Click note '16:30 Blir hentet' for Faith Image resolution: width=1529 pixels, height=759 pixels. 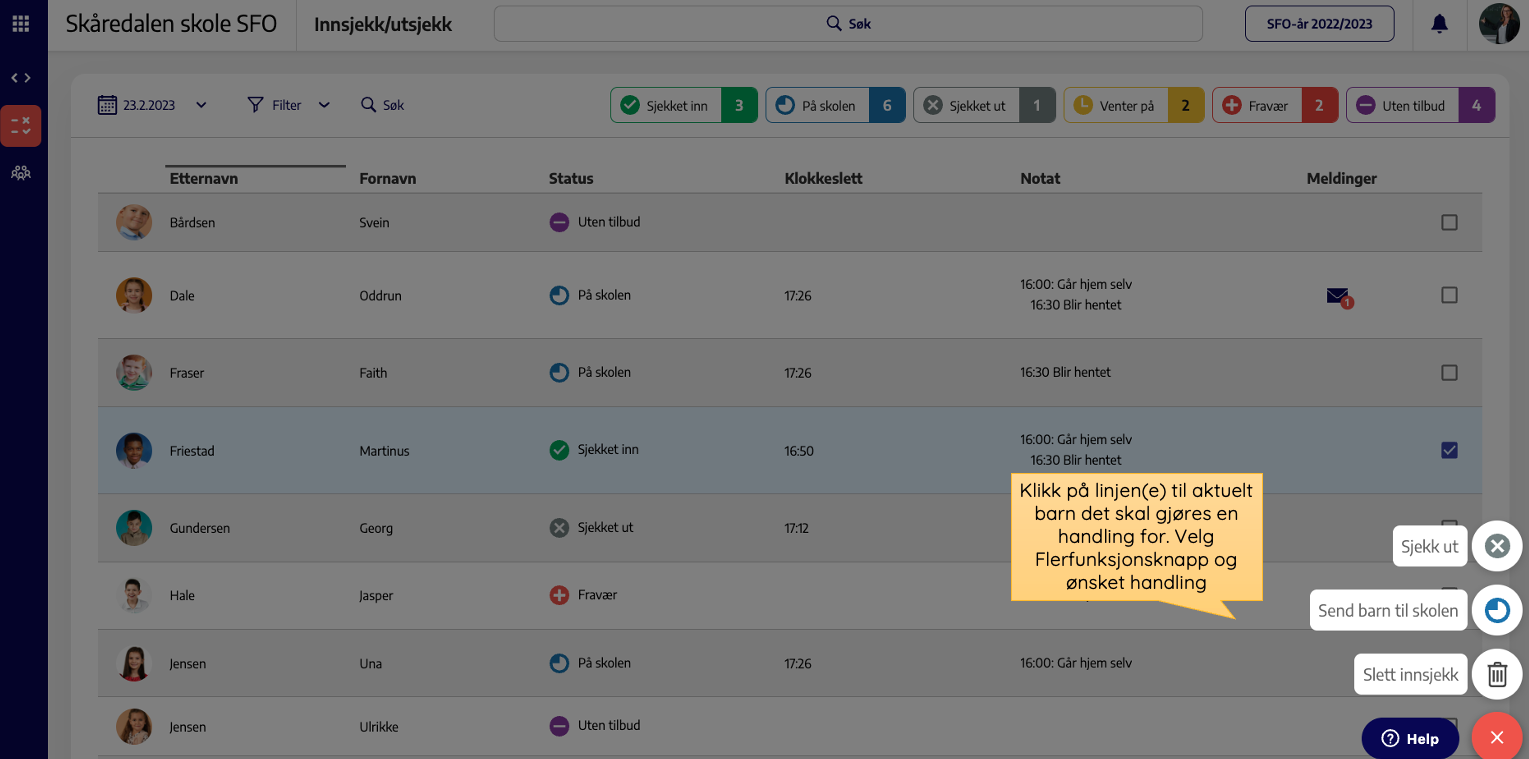pyautogui.click(x=1065, y=372)
